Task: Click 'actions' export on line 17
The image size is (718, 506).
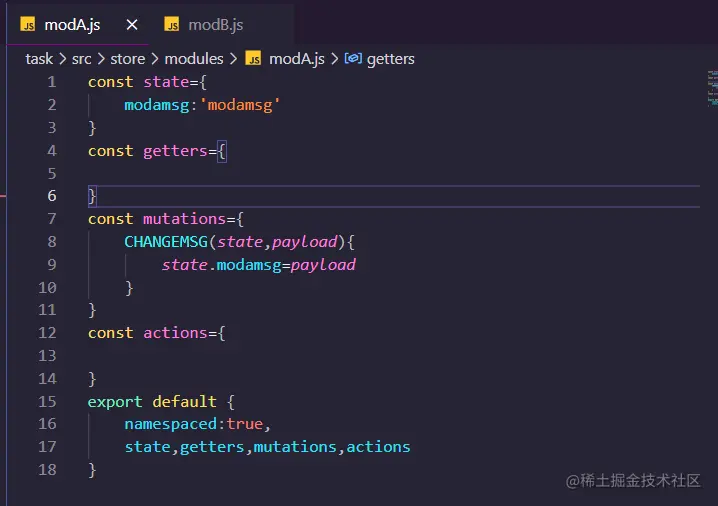Action: pyautogui.click(x=378, y=447)
